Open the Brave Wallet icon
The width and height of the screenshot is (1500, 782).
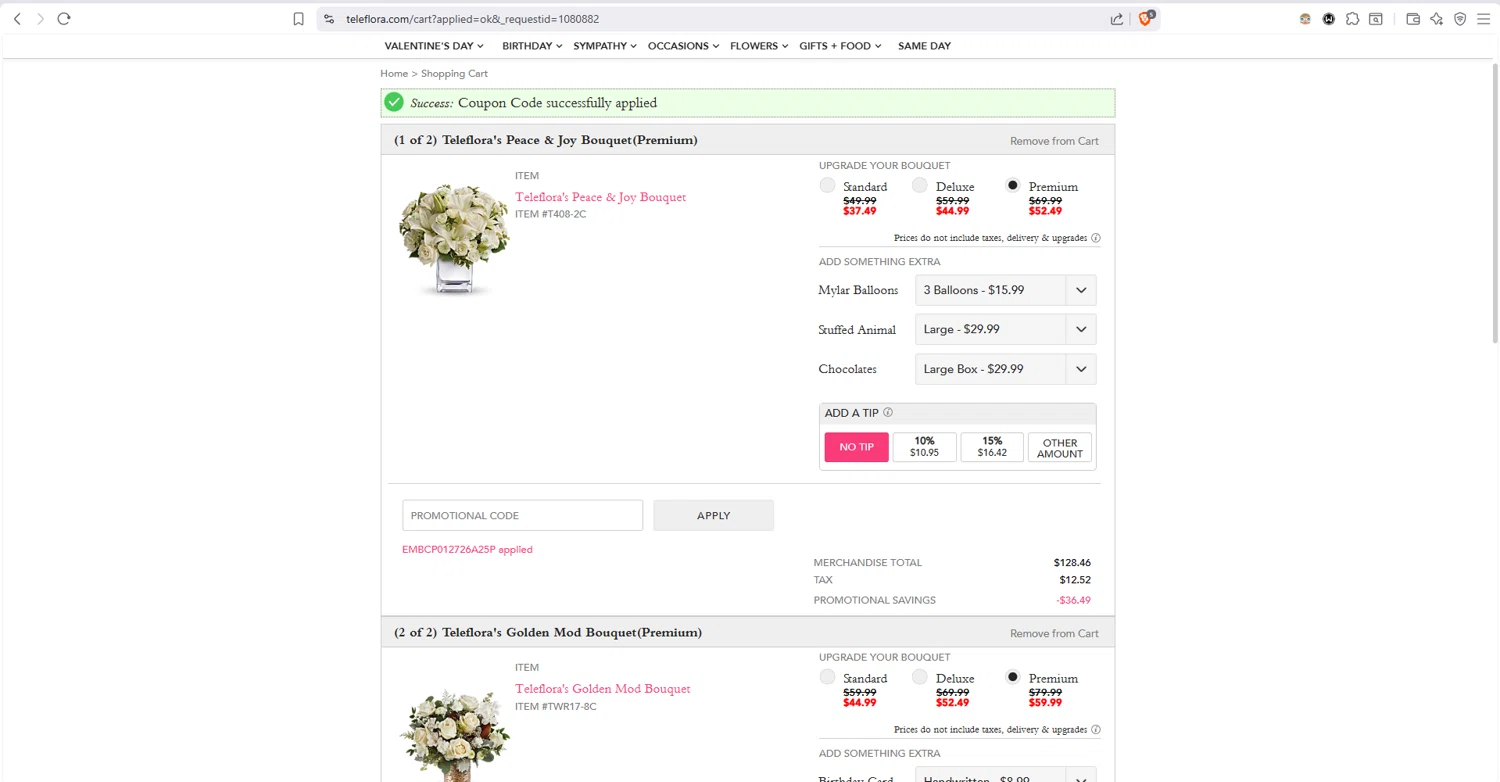coord(1413,19)
